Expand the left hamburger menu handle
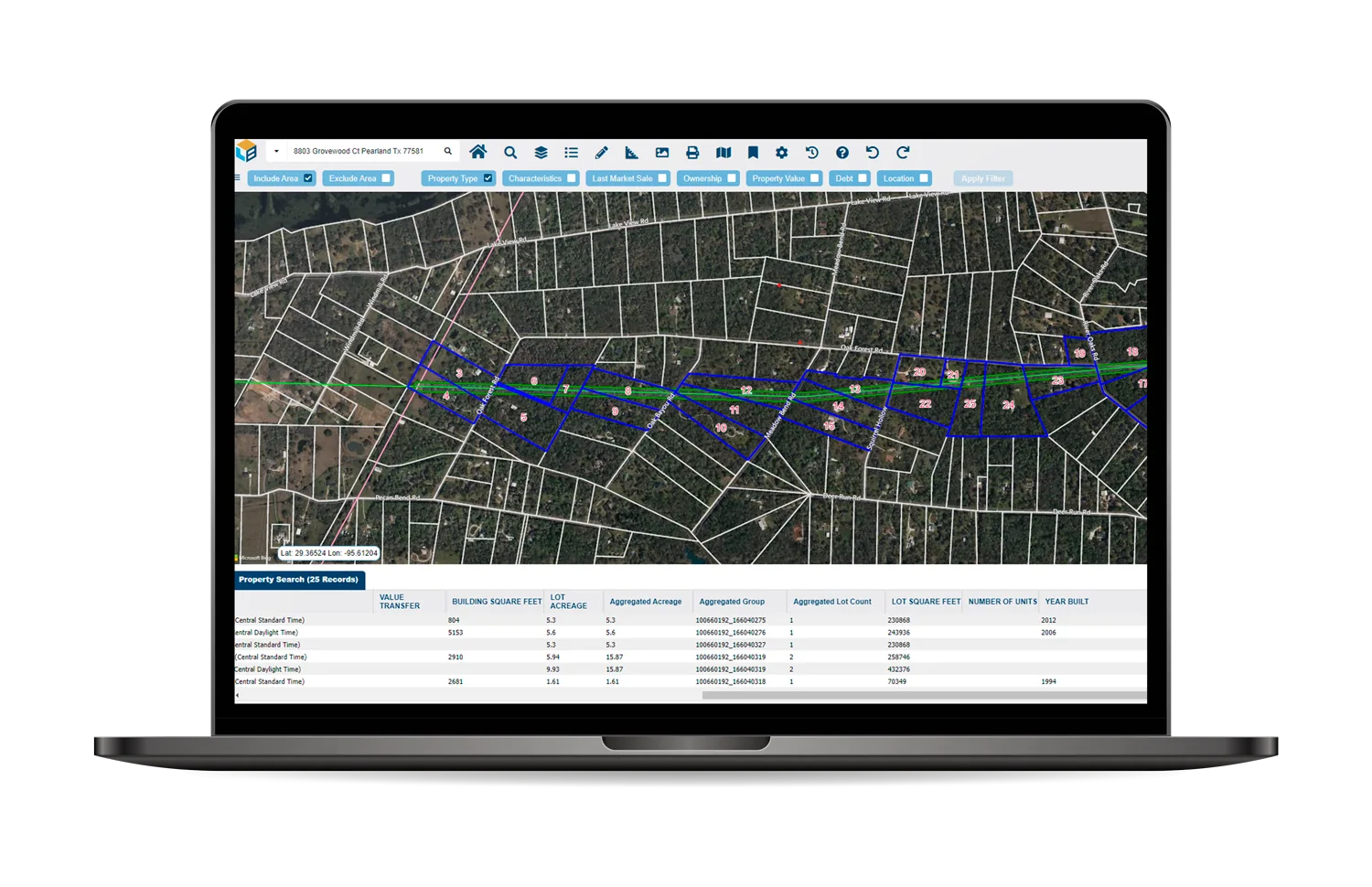The width and height of the screenshot is (1372, 887). point(238,178)
